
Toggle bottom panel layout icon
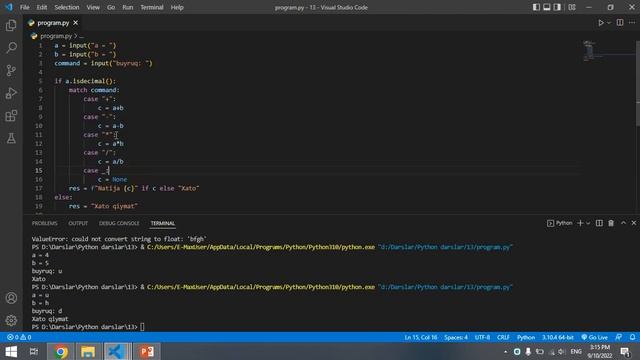click(547, 7)
